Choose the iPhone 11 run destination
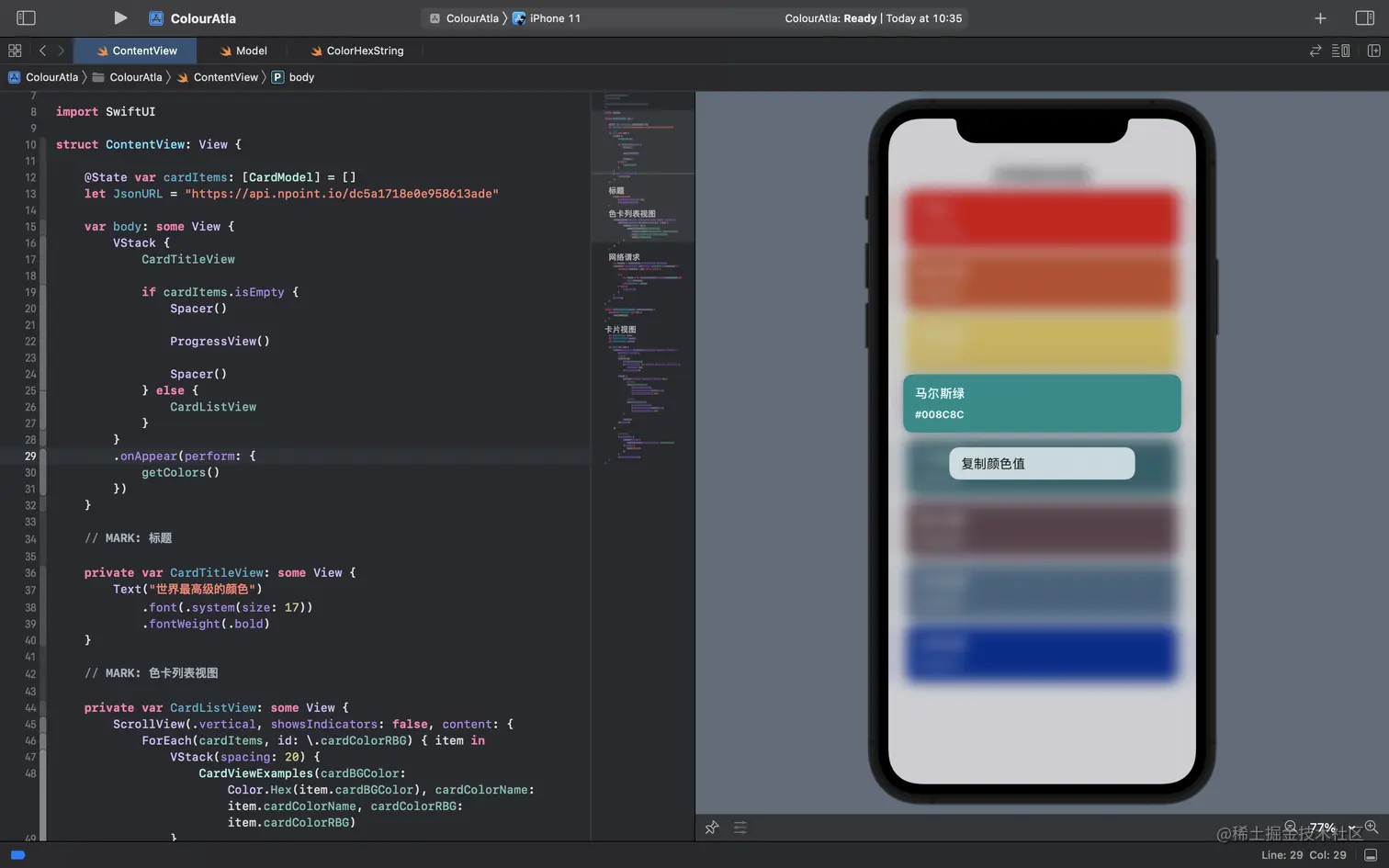Screen dimensions: 1389x868 click(547, 18)
